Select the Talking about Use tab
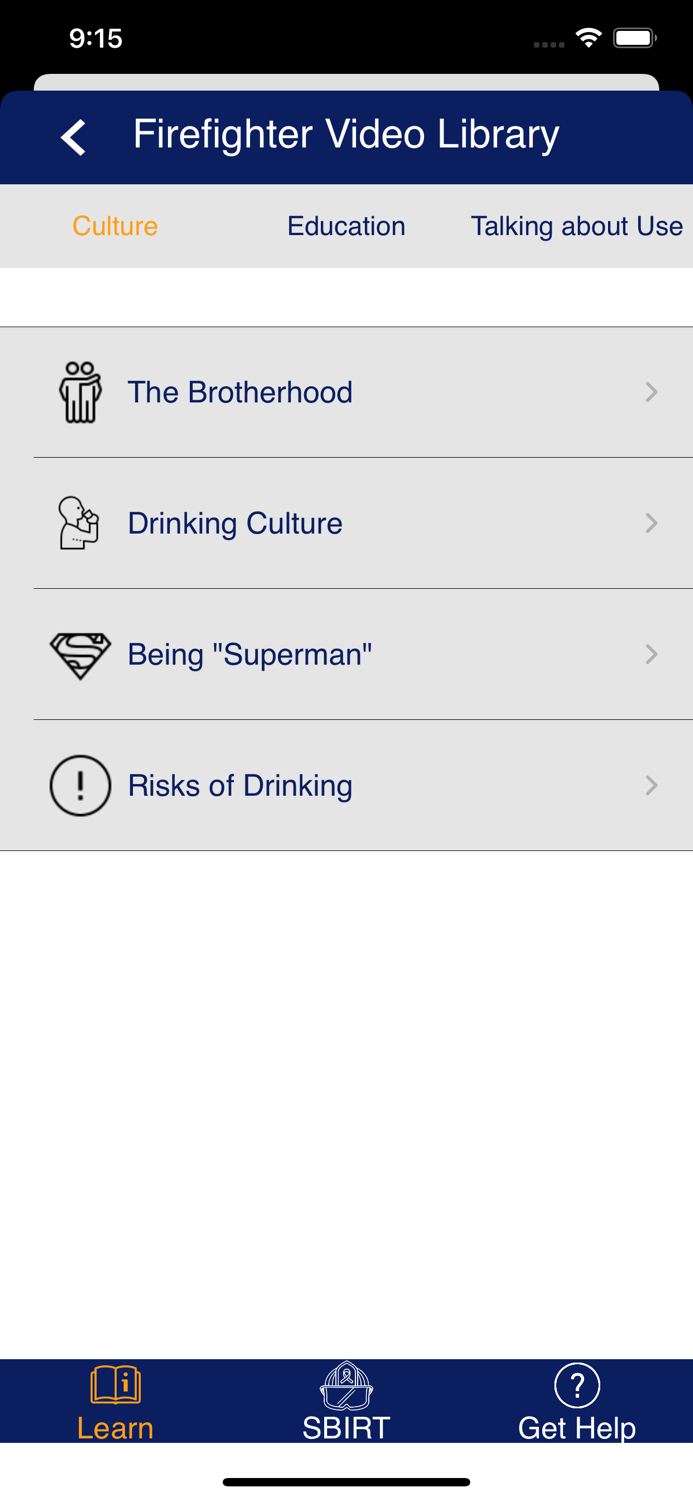 click(x=577, y=226)
